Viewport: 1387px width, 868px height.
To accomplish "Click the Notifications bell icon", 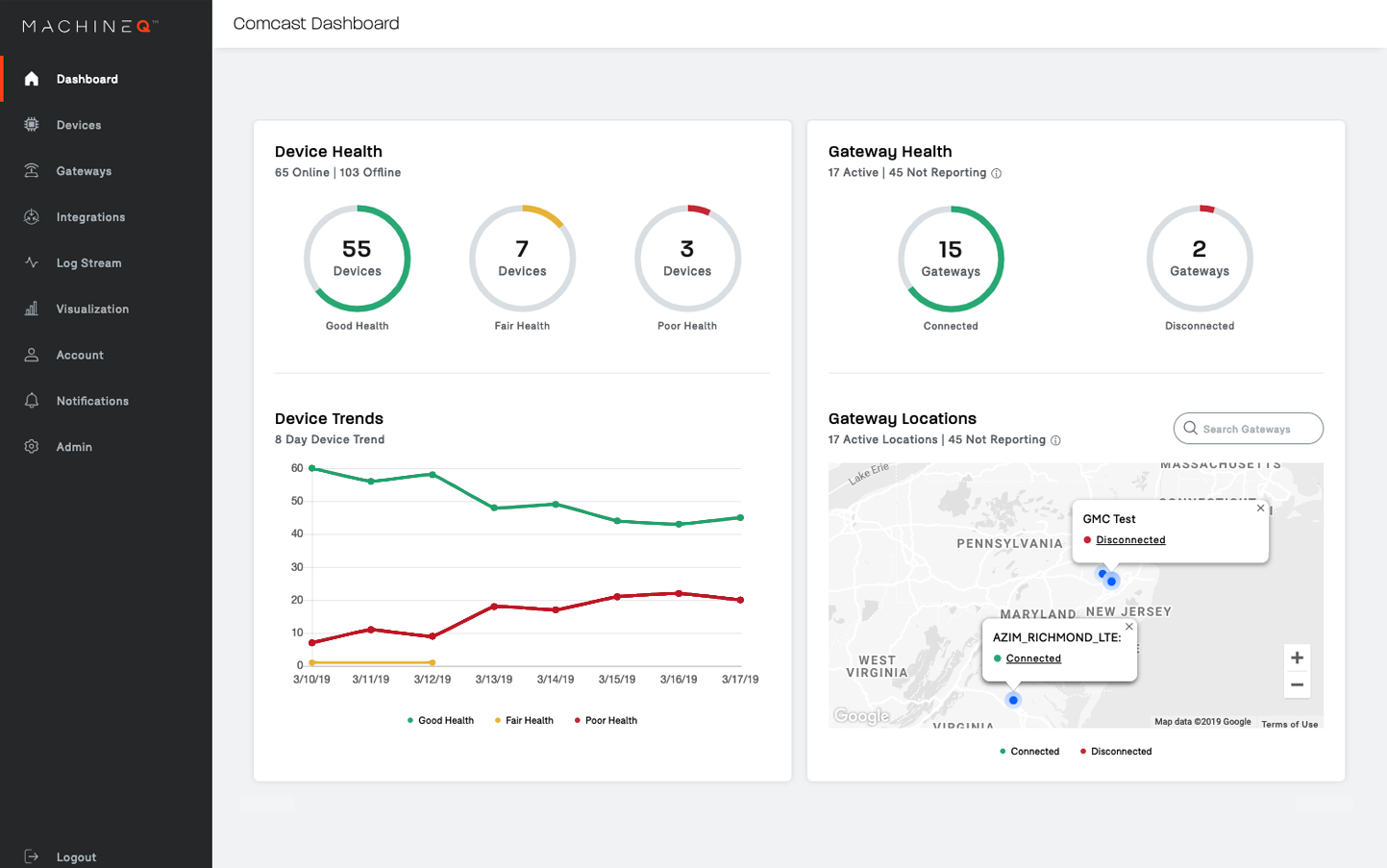I will click(x=32, y=401).
